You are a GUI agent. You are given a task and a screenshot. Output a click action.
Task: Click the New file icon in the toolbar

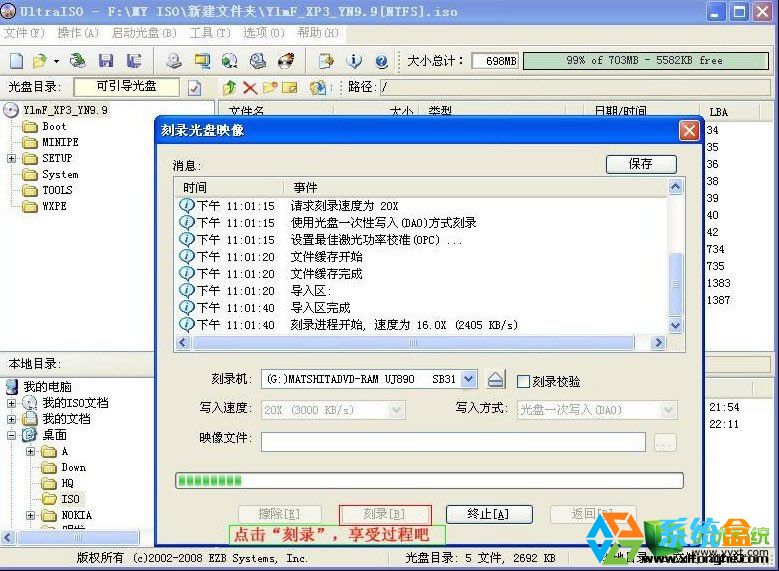[x=15, y=61]
